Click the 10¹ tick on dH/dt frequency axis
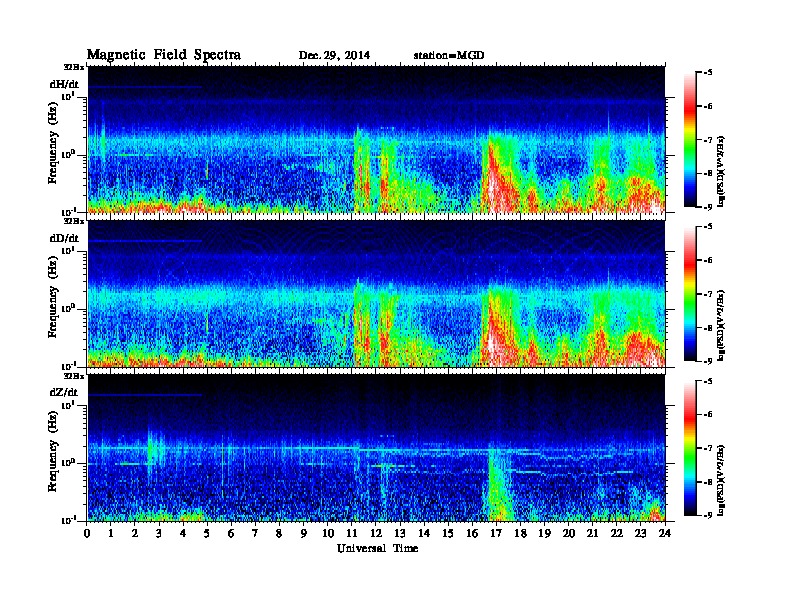Screen dimensions: 792x612 [x=68, y=96]
